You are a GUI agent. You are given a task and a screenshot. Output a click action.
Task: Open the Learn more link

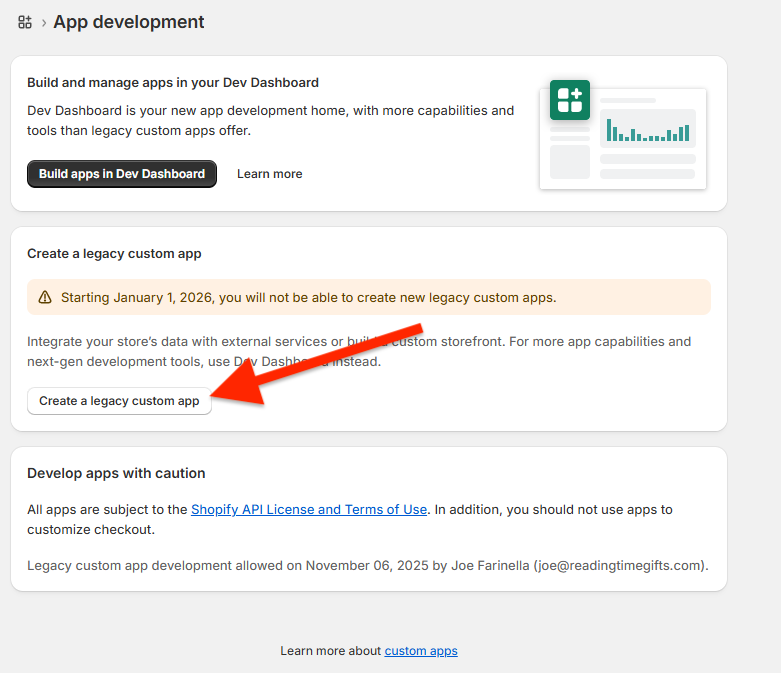point(269,174)
